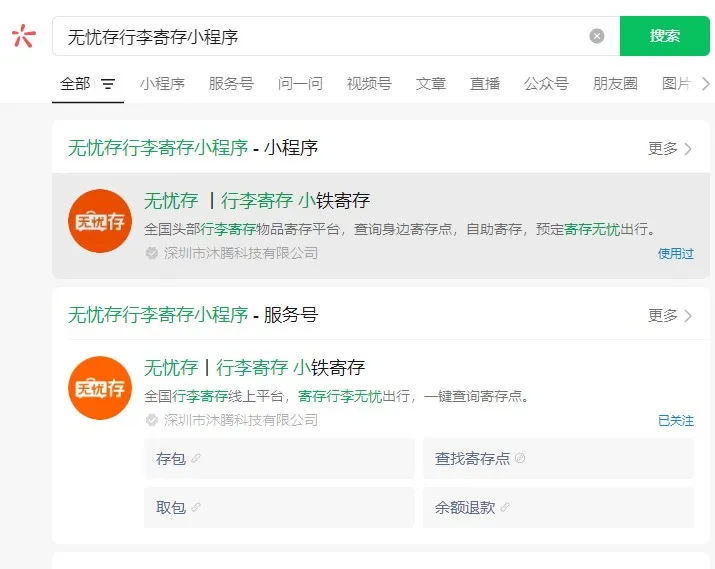The image size is (715, 569).
Task: Click the clear search text X icon
Action: pos(597,36)
